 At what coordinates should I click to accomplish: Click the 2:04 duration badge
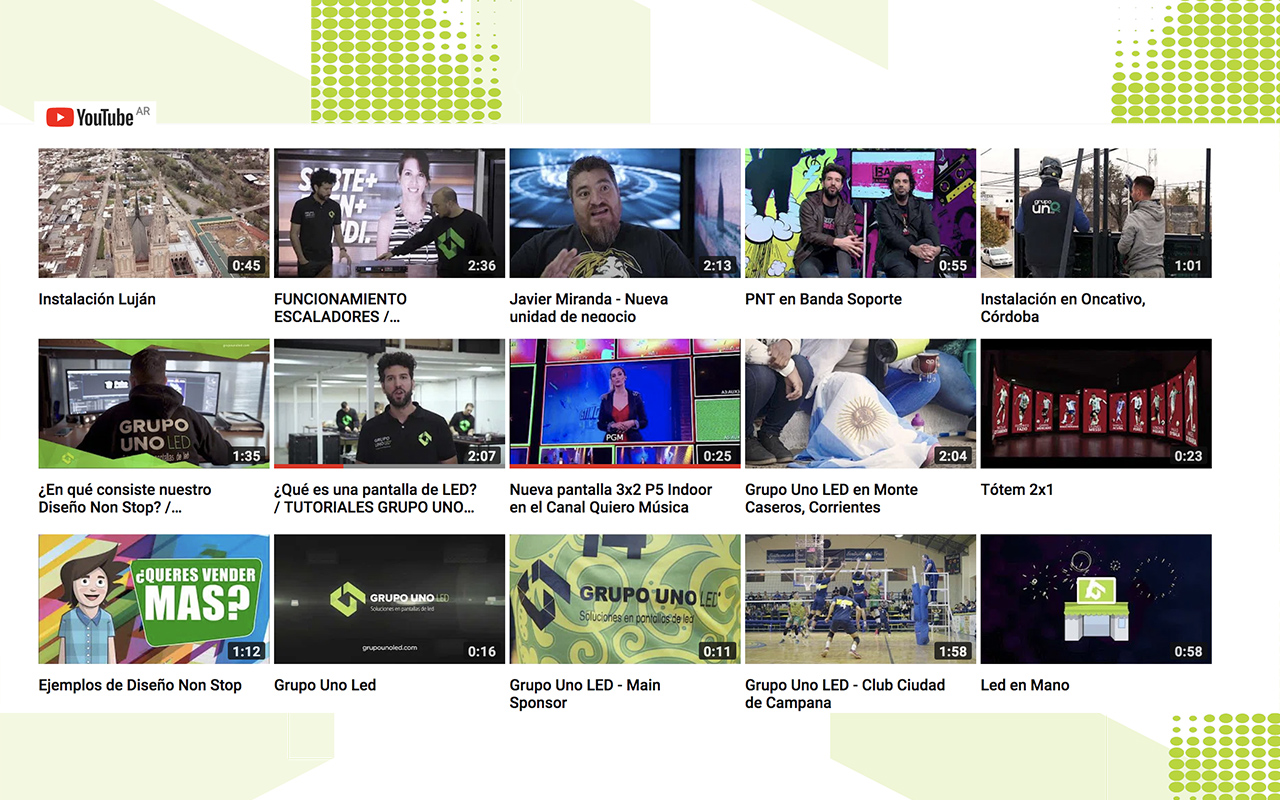[953, 455]
